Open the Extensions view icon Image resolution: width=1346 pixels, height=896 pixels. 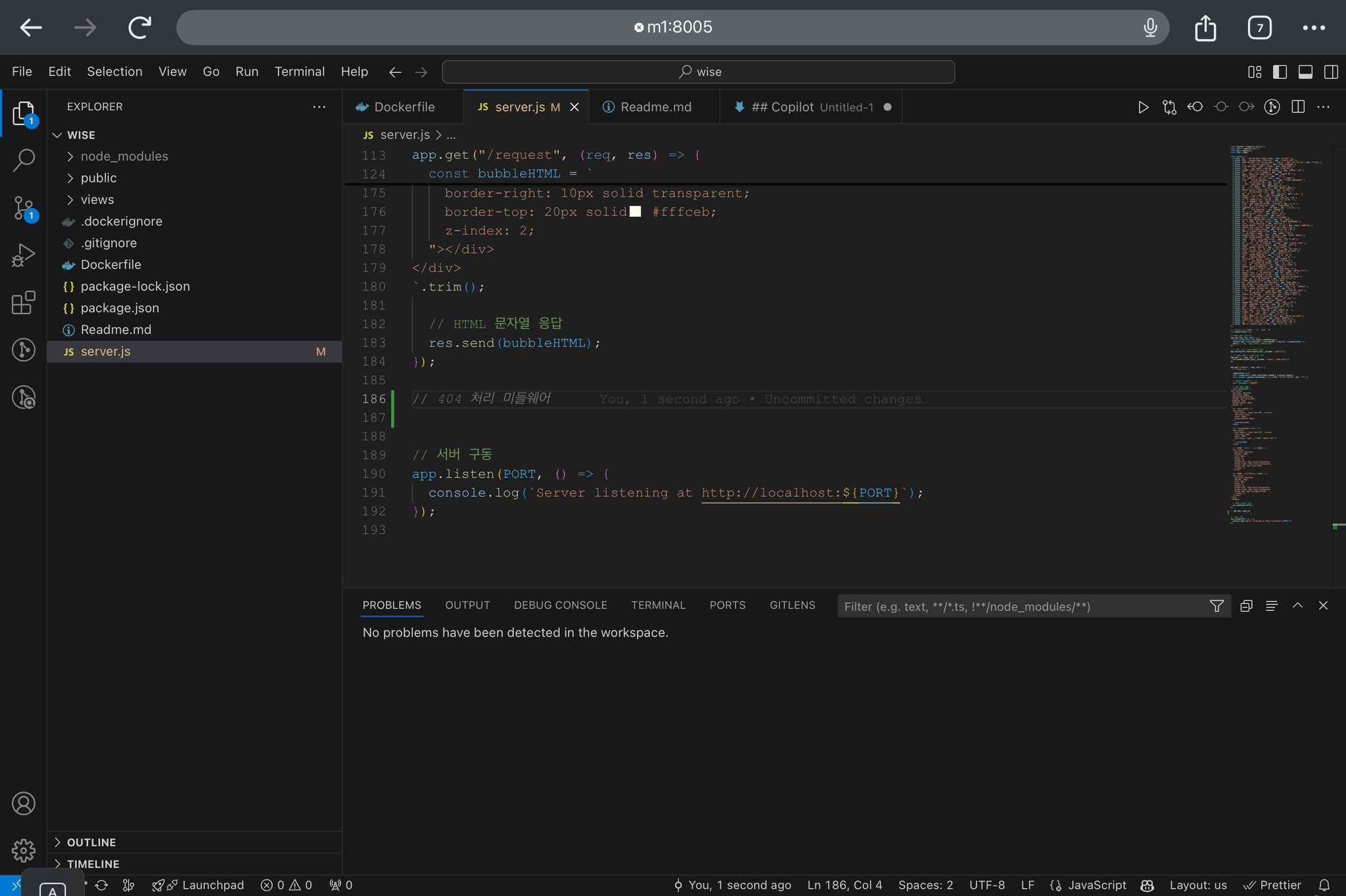(x=24, y=303)
